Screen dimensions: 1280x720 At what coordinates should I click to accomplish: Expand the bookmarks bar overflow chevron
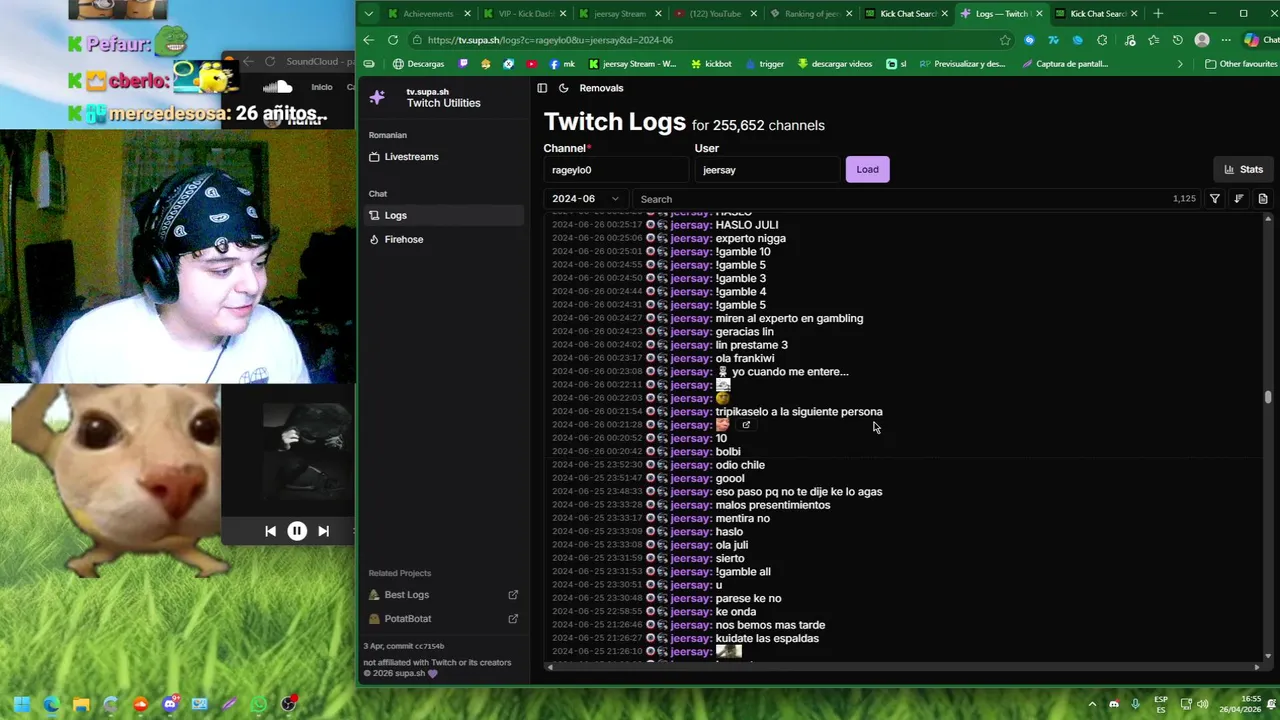coord(1180,64)
